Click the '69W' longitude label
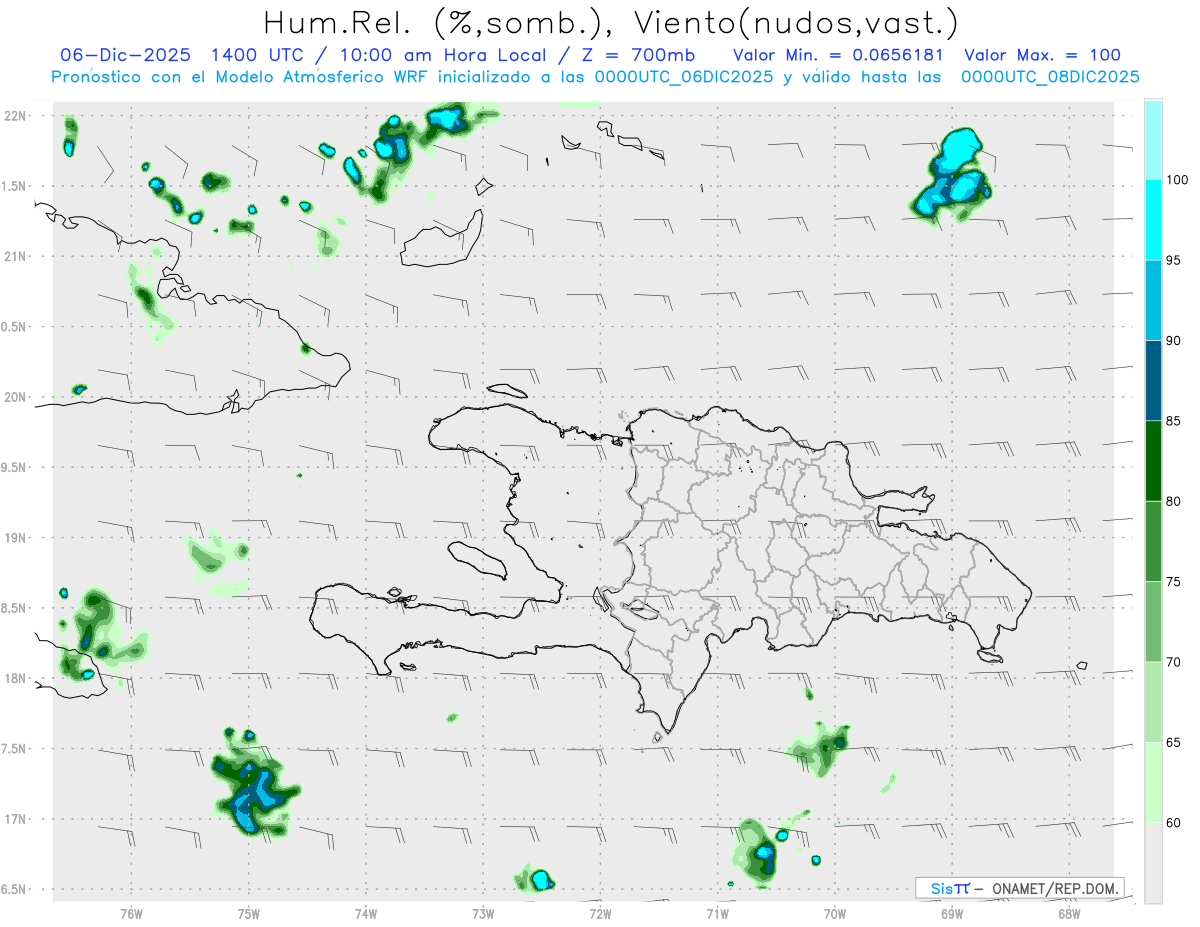Viewport: 1200px width, 927px height. (952, 913)
